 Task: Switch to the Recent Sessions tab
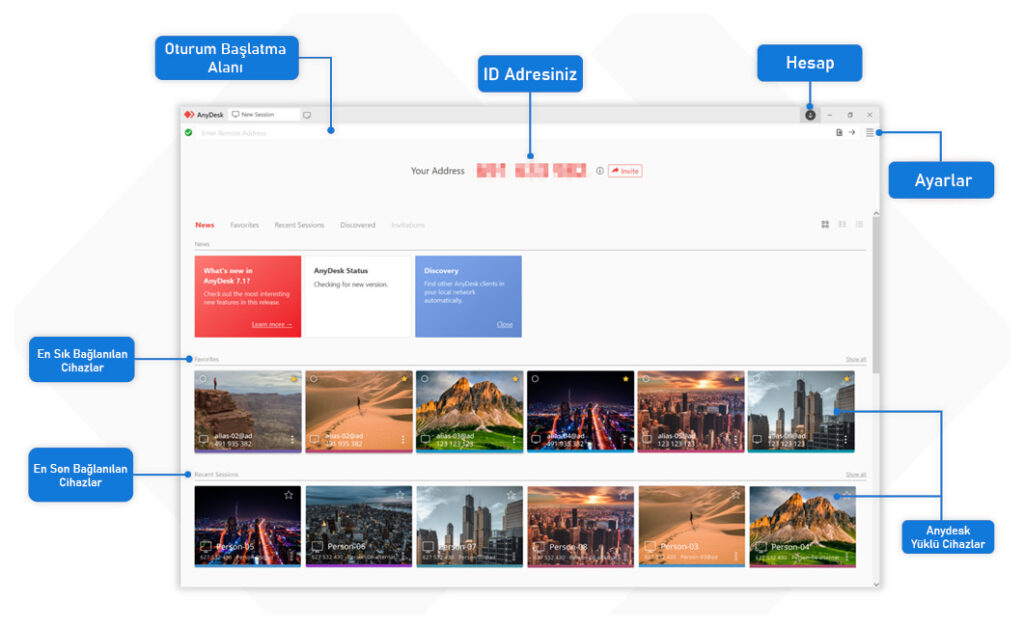(x=299, y=225)
